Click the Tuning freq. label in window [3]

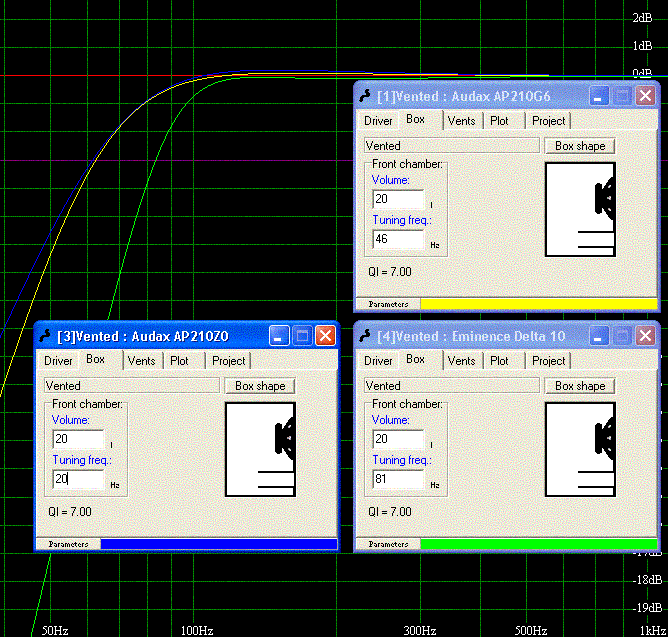click(82, 460)
